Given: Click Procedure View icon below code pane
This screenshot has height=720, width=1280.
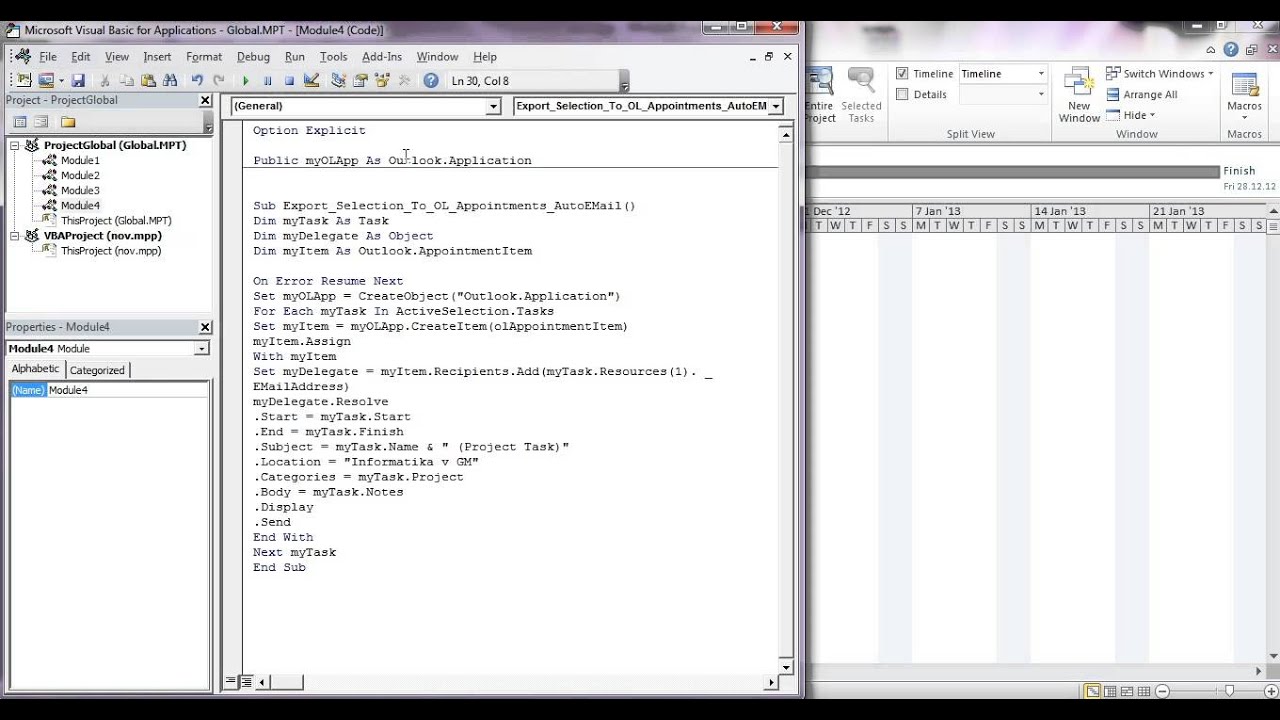Looking at the screenshot, I should coord(231,681).
